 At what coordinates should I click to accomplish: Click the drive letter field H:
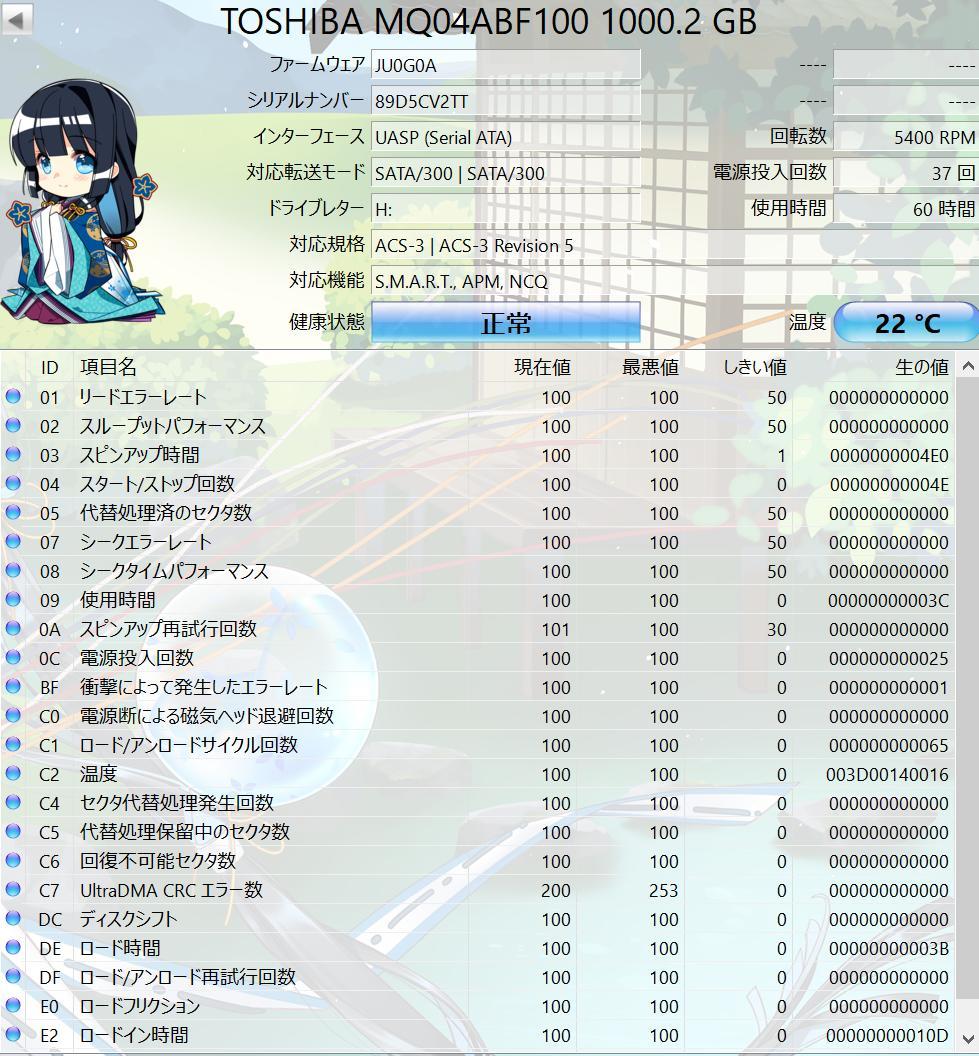point(506,209)
